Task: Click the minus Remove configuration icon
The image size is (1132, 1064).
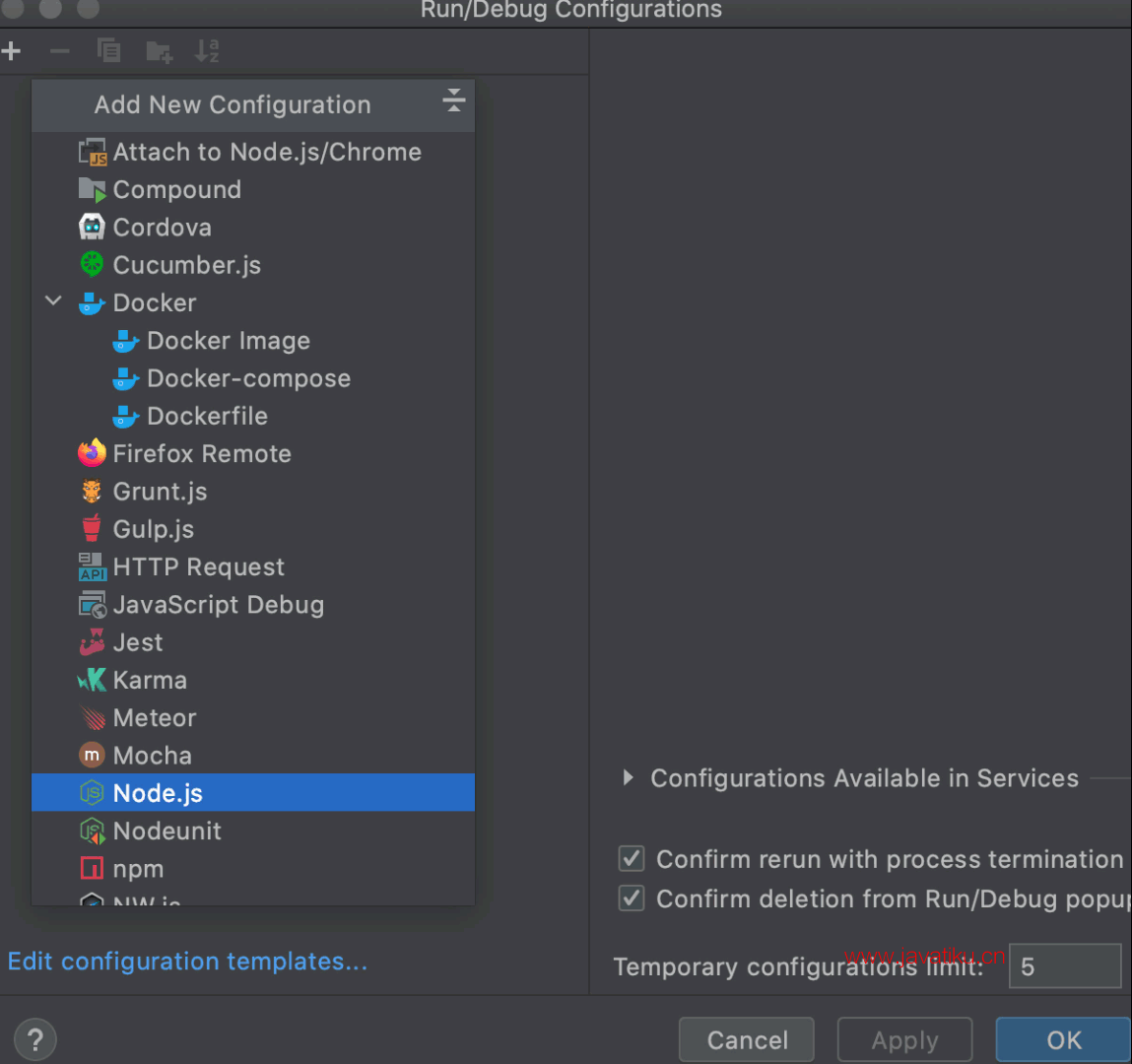Action: (x=59, y=51)
